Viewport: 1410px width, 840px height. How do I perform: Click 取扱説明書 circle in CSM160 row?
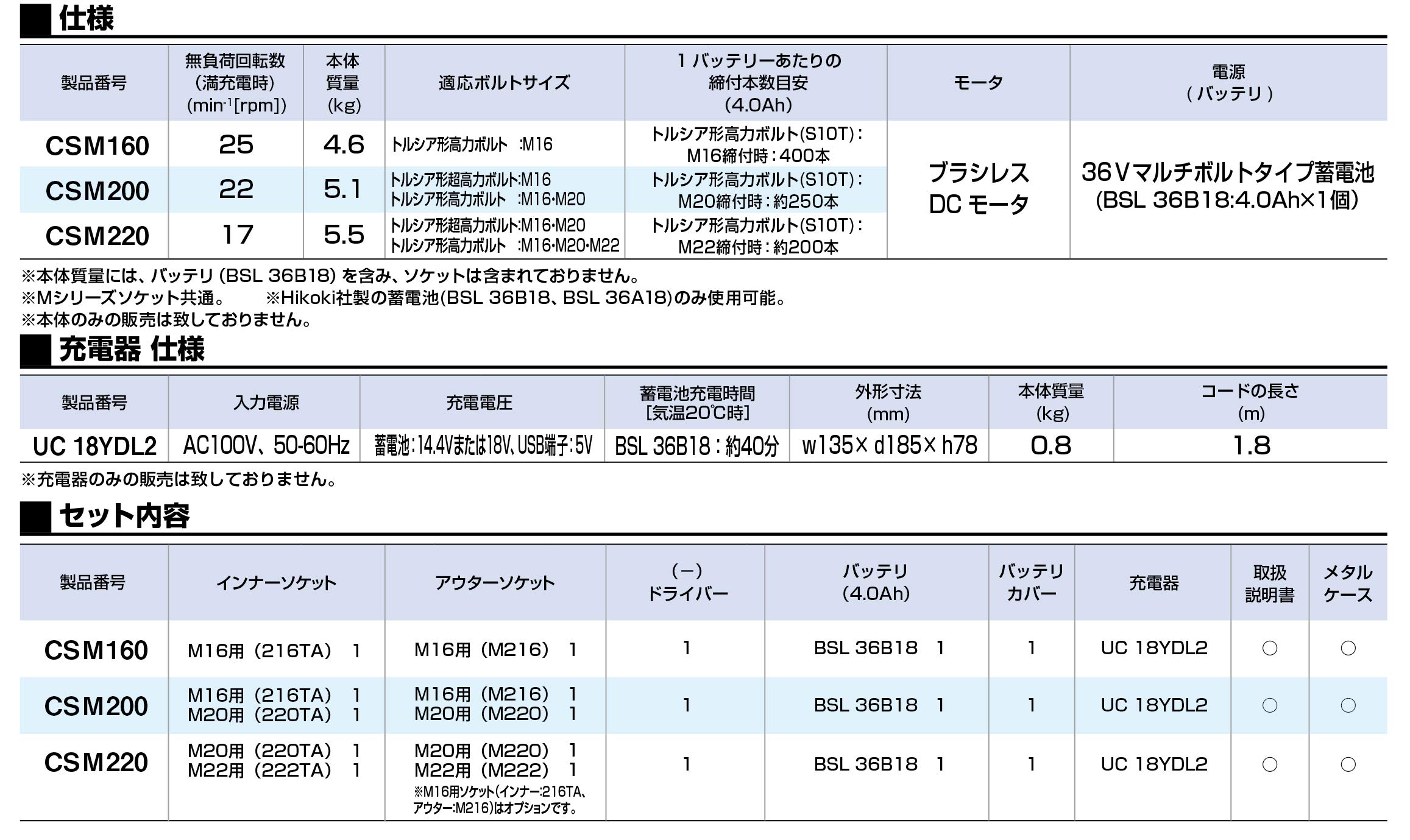pyautogui.click(x=1270, y=648)
